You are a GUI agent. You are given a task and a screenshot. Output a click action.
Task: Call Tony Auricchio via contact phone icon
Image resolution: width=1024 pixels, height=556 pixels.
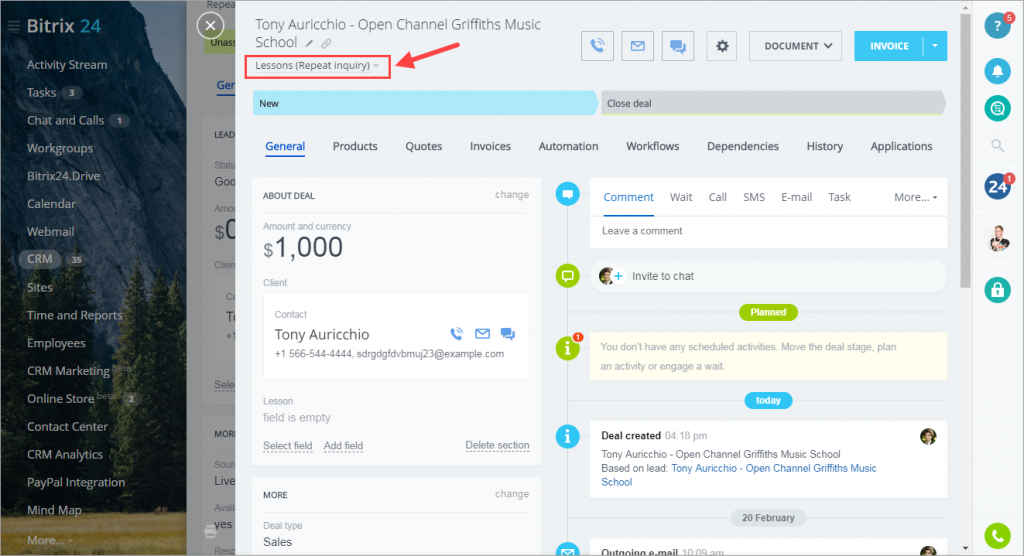tap(456, 334)
